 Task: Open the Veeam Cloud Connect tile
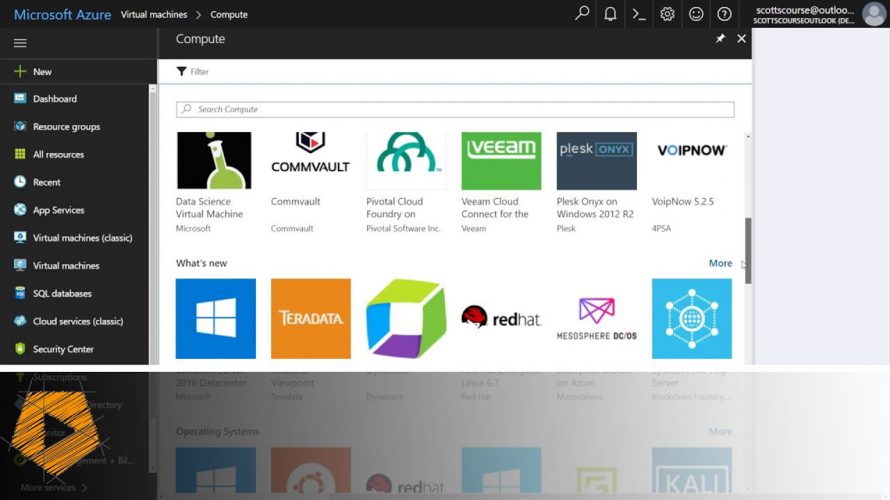[501, 161]
